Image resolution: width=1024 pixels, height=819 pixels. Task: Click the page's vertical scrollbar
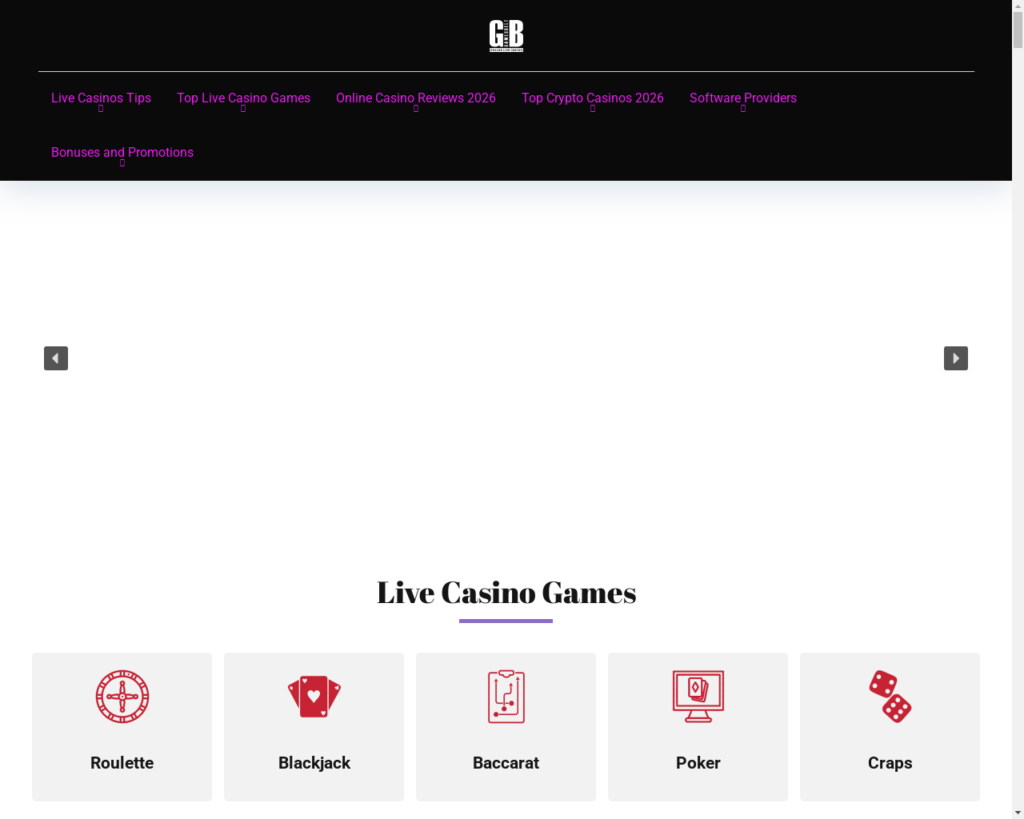pyautogui.click(x=1018, y=400)
